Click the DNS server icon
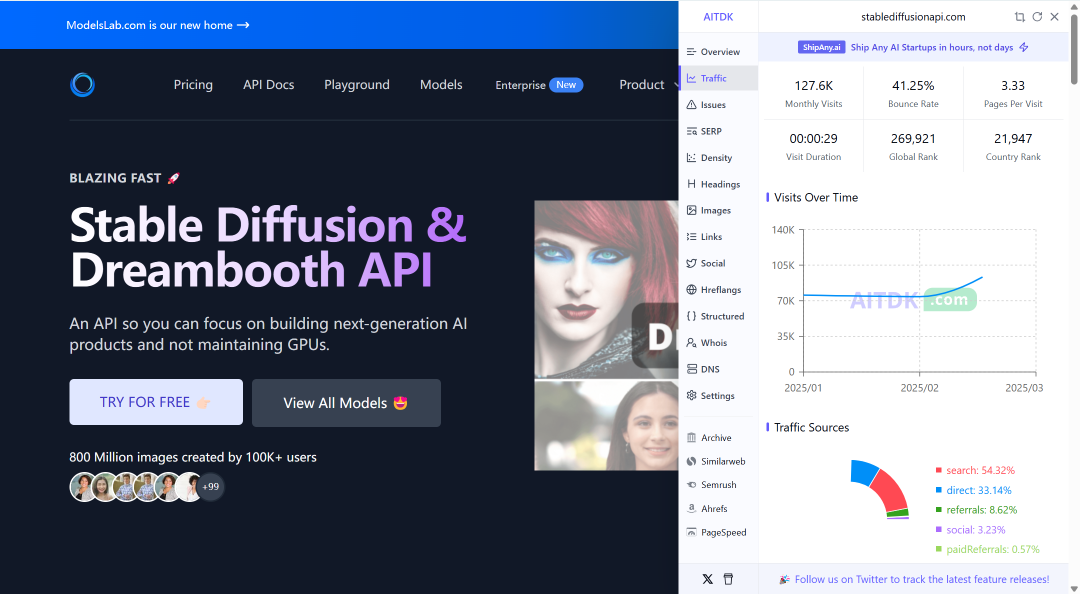This screenshot has height=594, width=1080. click(692, 369)
